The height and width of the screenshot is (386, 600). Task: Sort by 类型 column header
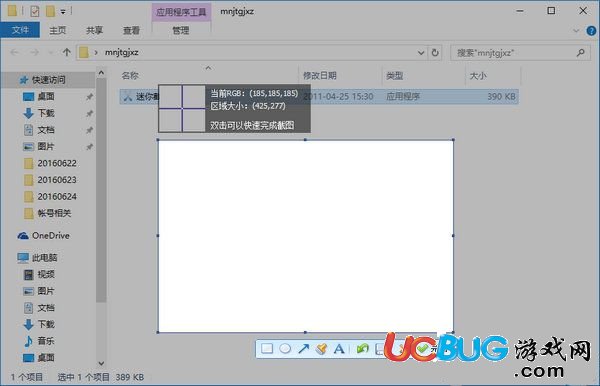395,76
